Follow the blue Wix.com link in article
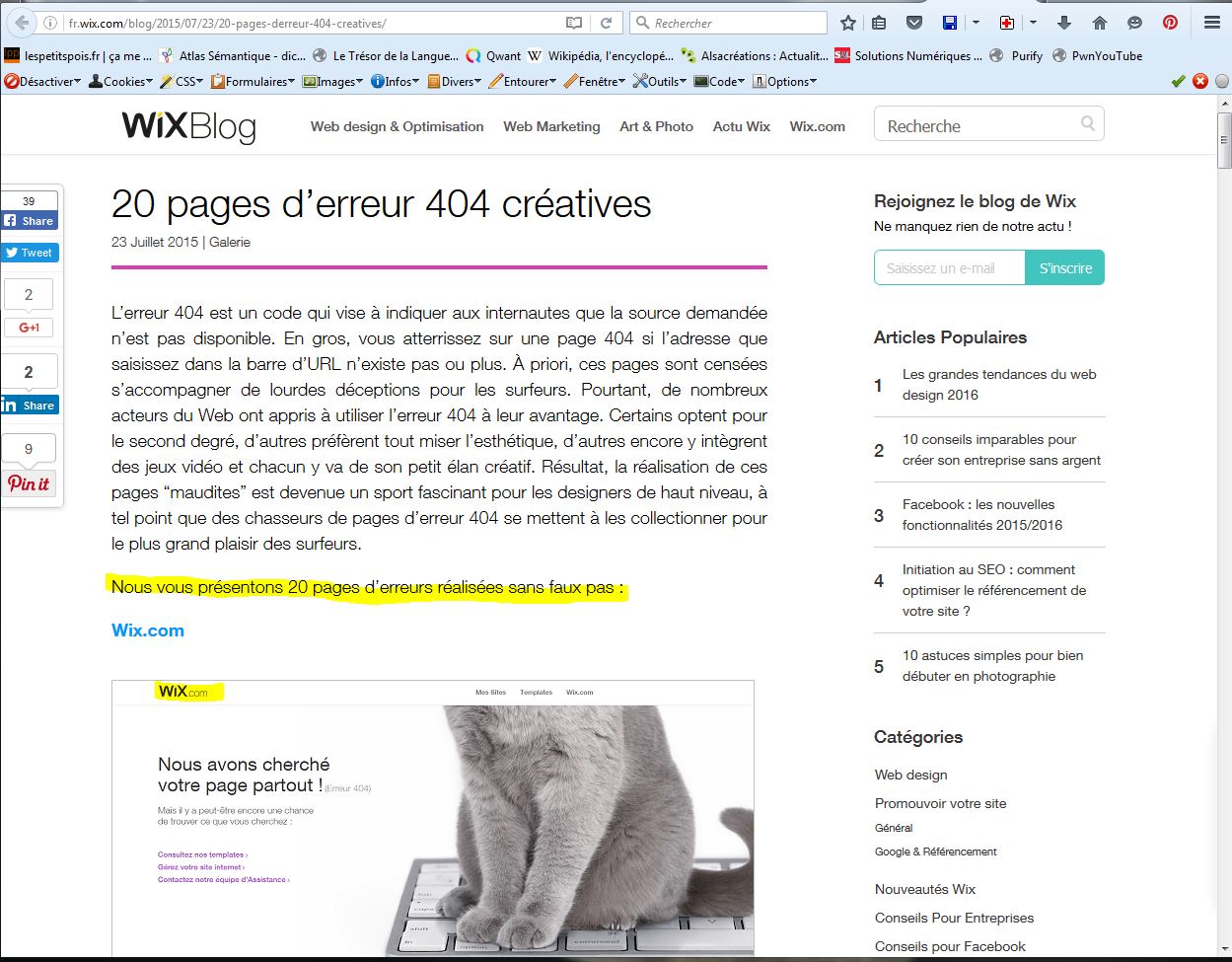The height and width of the screenshot is (962, 1232). (148, 630)
